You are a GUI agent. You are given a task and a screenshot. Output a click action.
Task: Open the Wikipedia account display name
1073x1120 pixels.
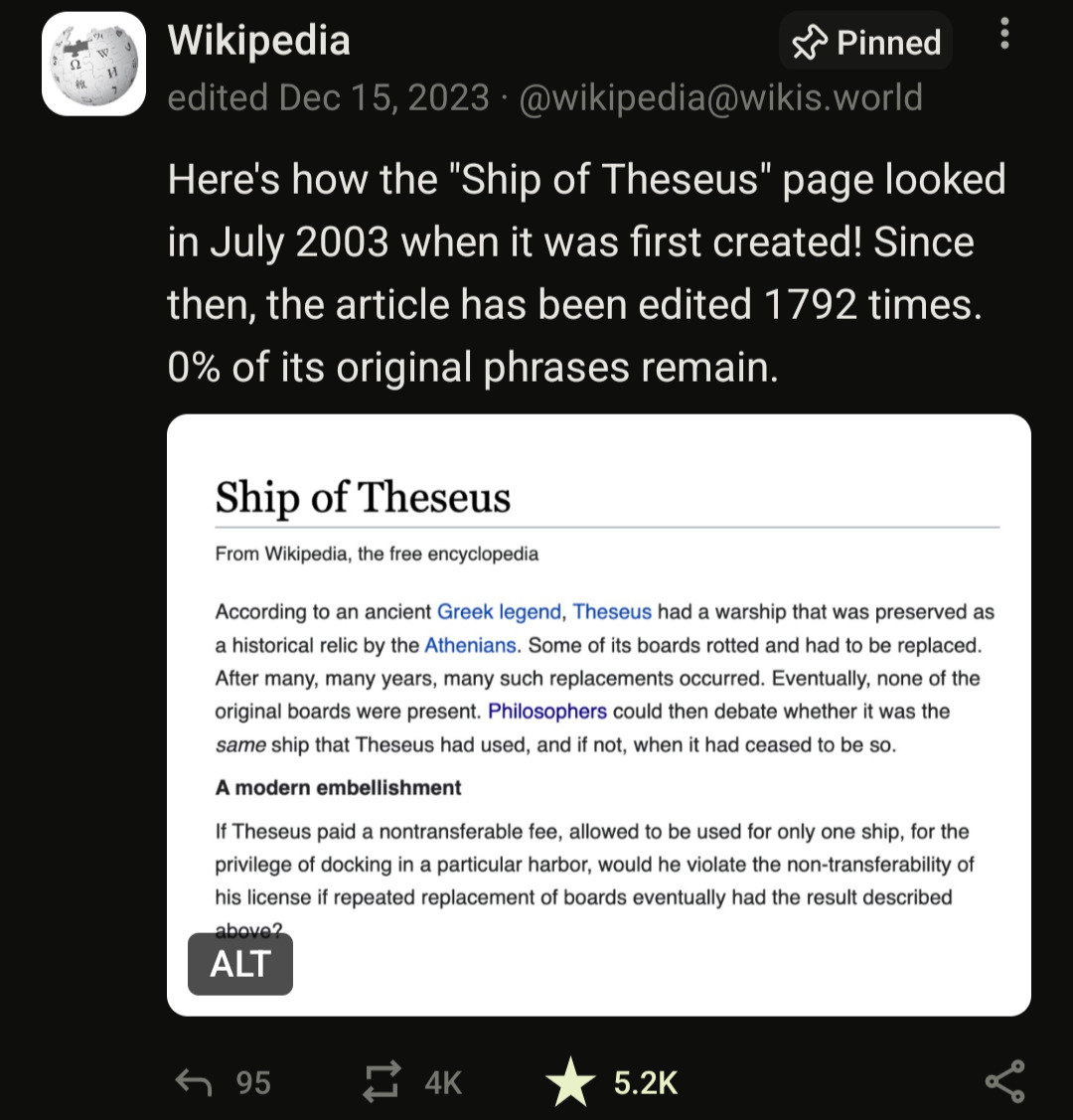click(258, 40)
